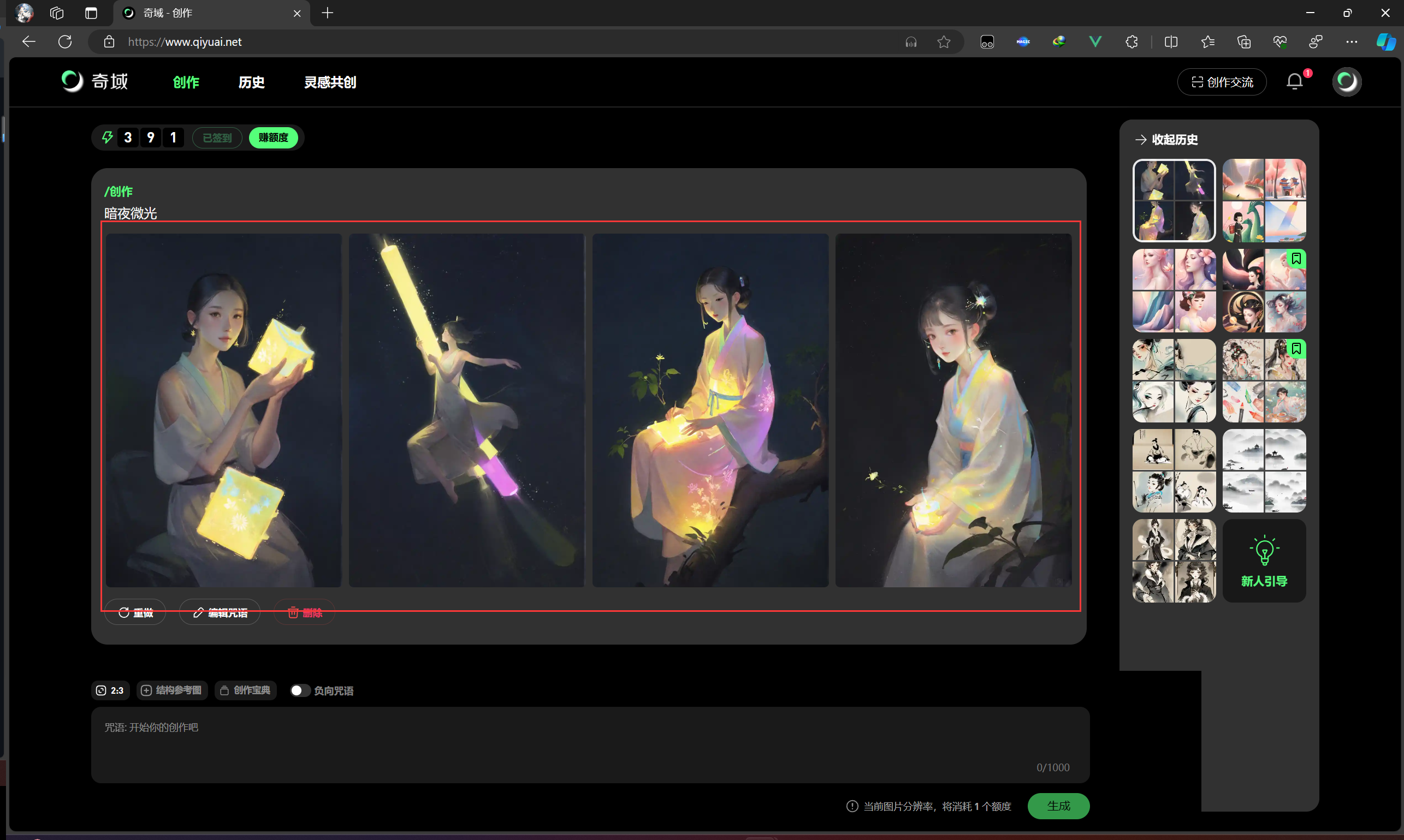Open split screen view
Screen dimensions: 1404x840
click(1171, 42)
